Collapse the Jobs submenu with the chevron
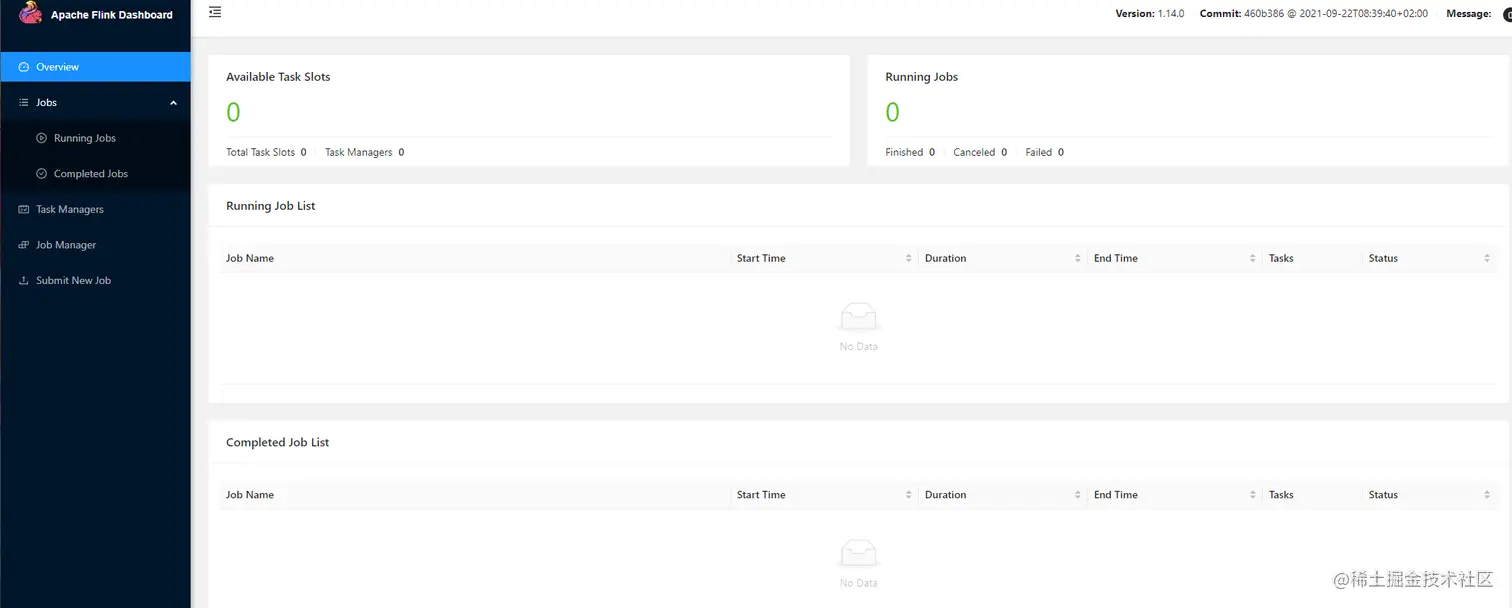Viewport: 1512px width, 608px height. 173,103
